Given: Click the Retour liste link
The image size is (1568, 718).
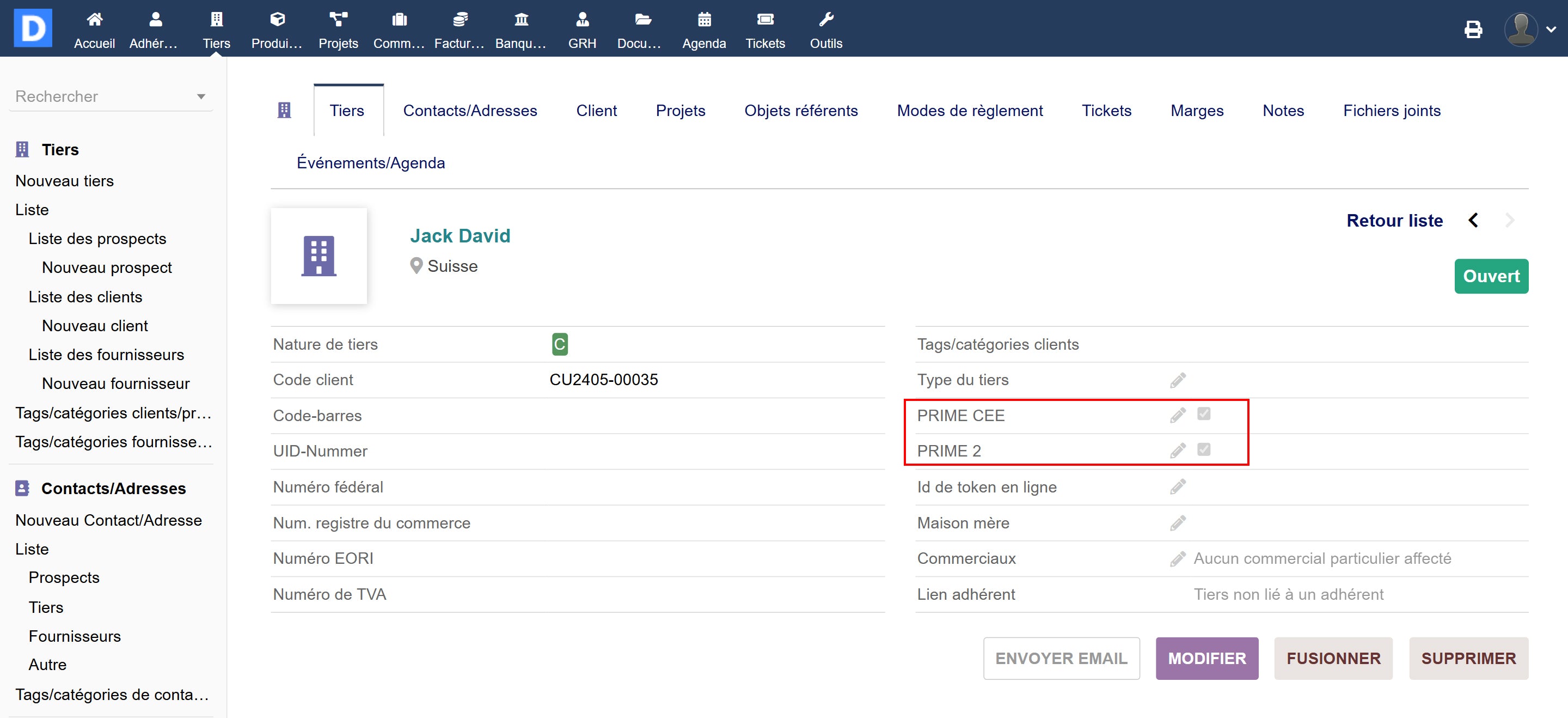Looking at the screenshot, I should point(1394,221).
